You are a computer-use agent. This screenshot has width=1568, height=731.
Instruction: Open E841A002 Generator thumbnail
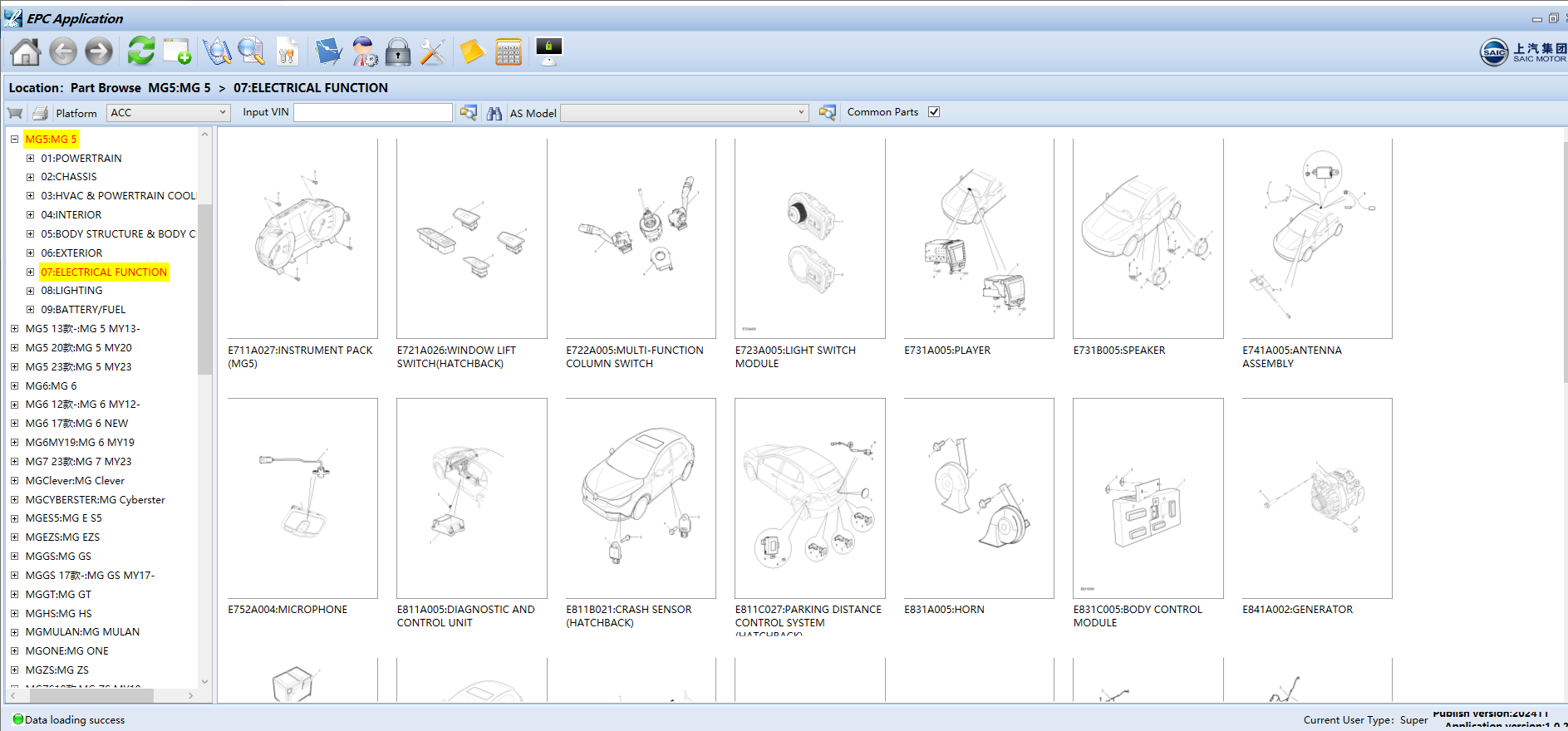(1317, 498)
